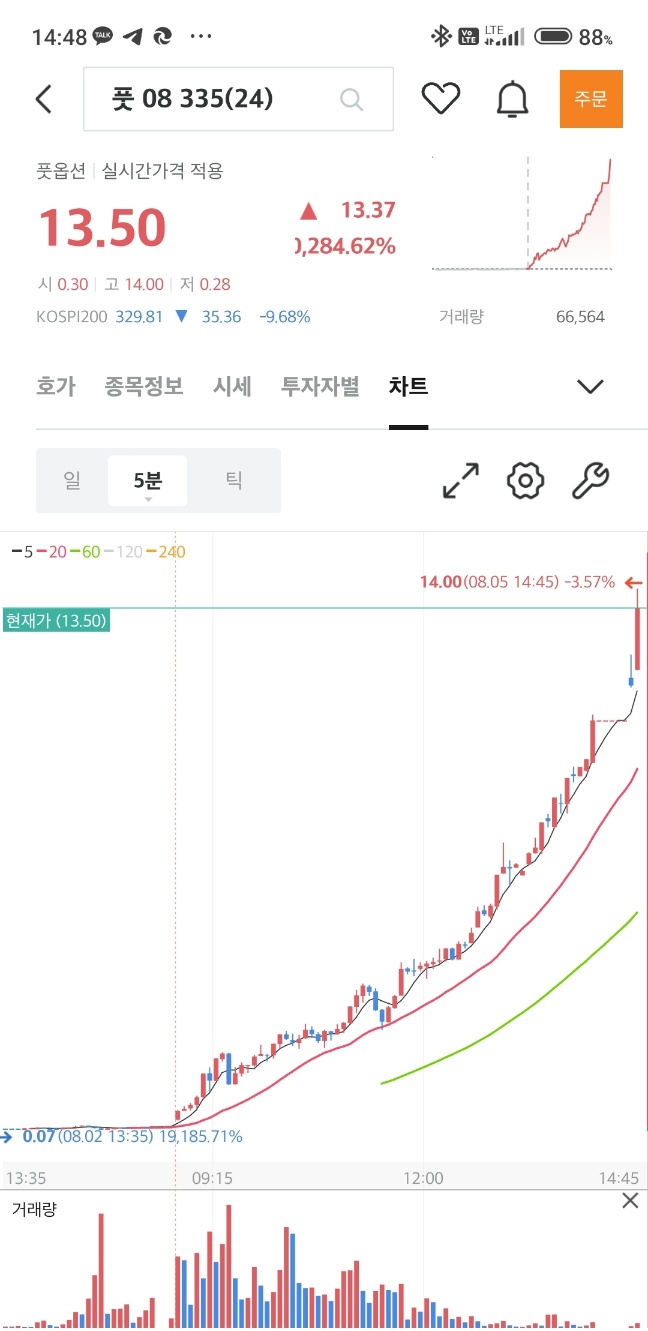This screenshot has height=1331, width=648.
Task: Switch to the 호가 tab
Action: (56, 387)
